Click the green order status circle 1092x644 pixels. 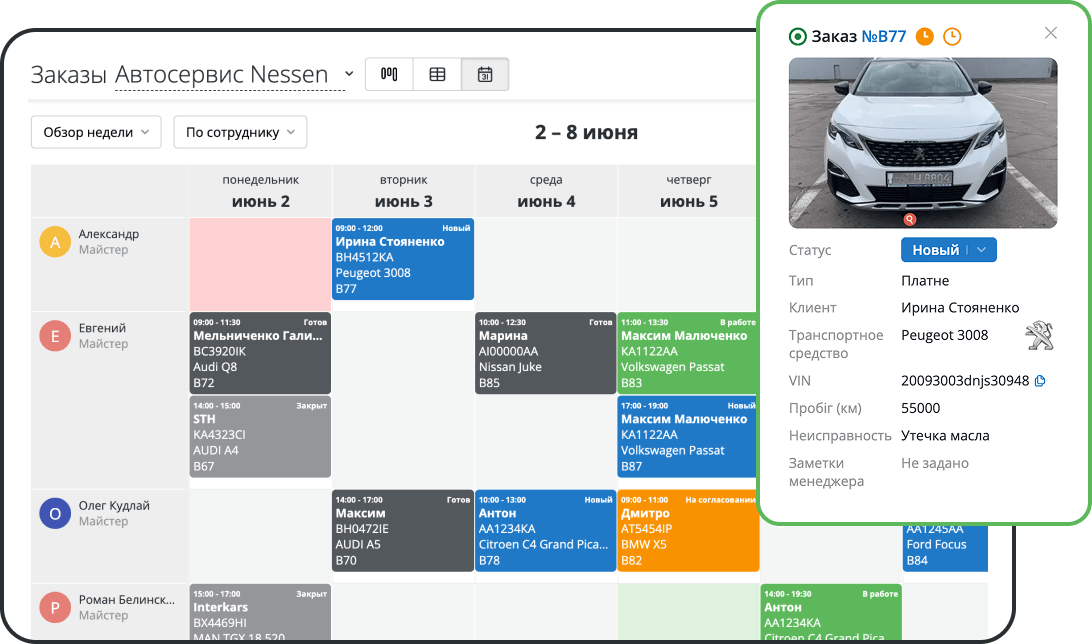[797, 37]
